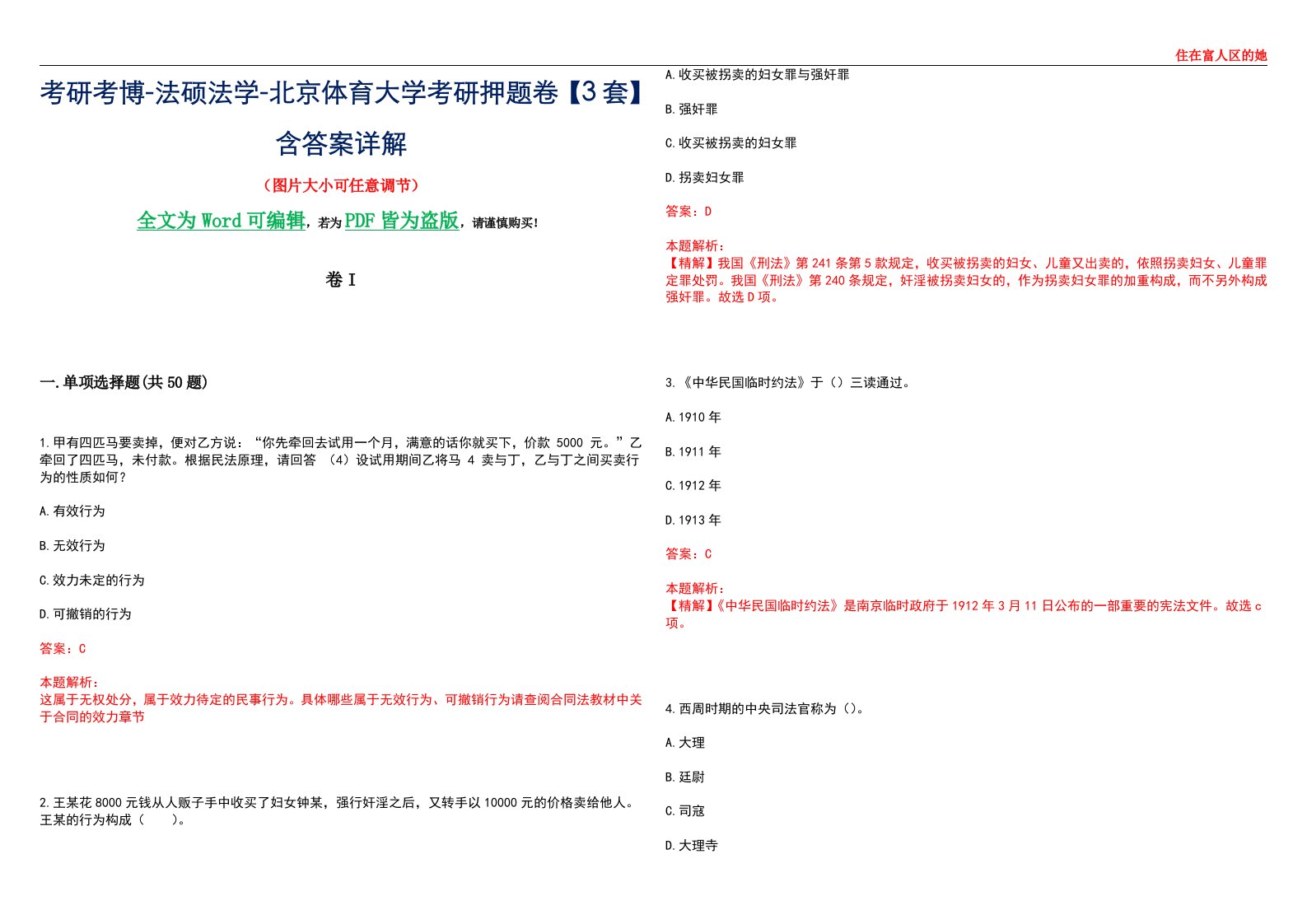Viewport: 1307px width, 924px height.
Task: Select option C.收买被拐卖的妇女罪
Action: [731, 143]
